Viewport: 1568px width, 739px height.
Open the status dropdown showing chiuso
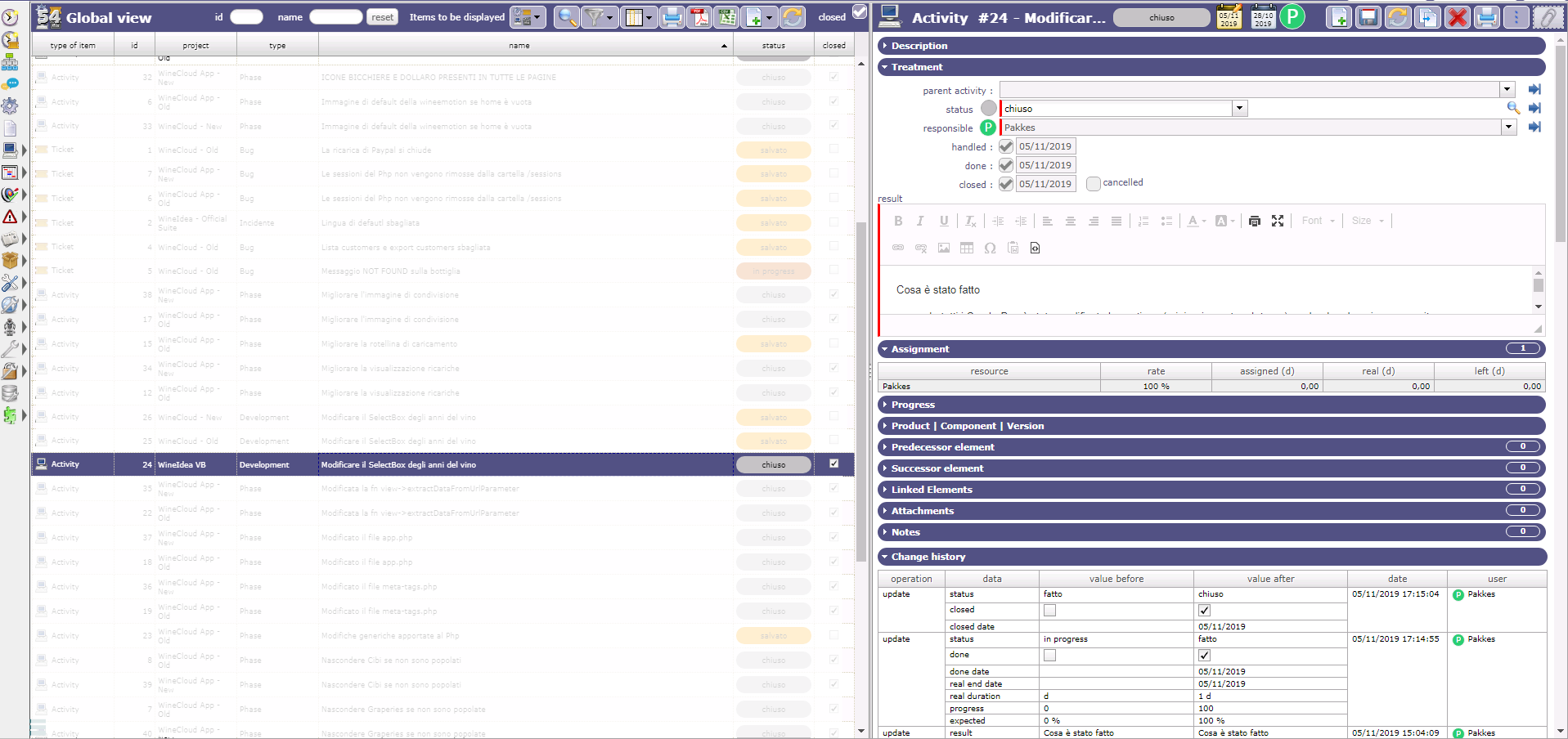coord(1239,109)
